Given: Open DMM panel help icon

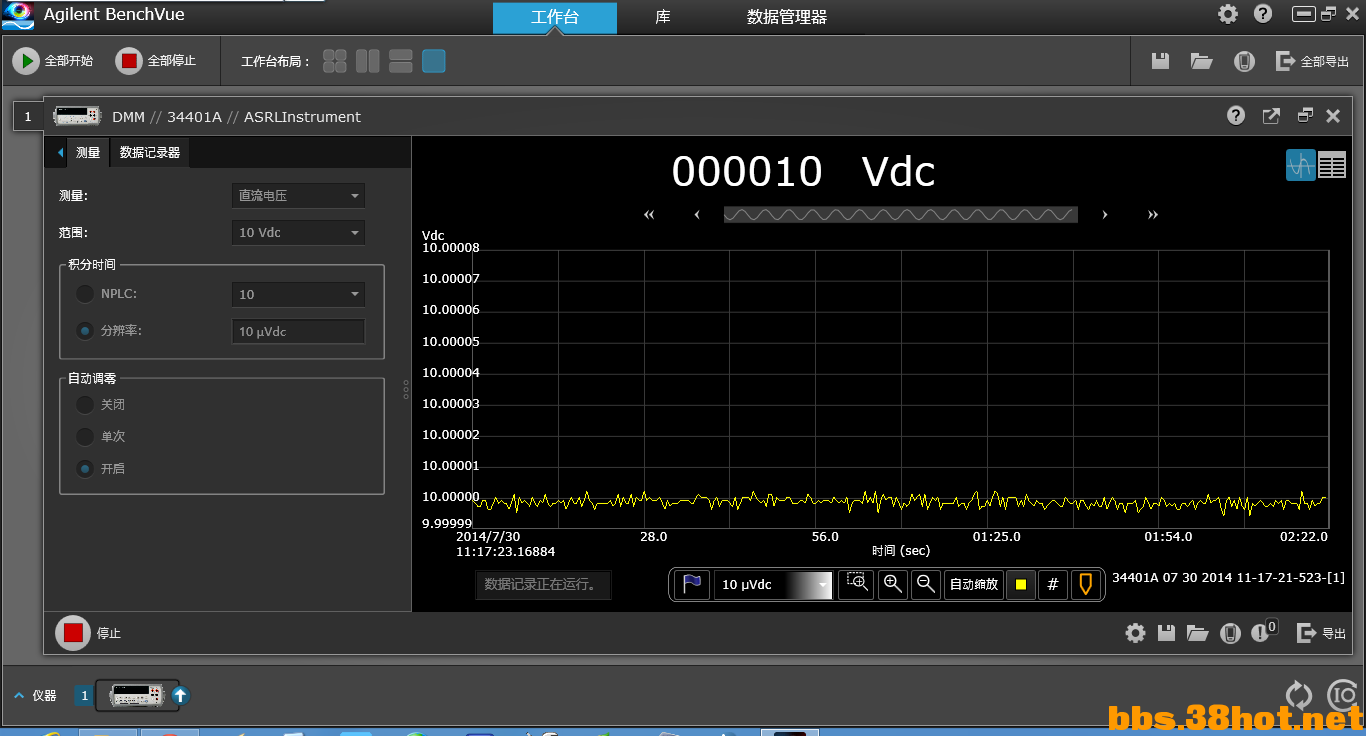Looking at the screenshot, I should click(1236, 116).
